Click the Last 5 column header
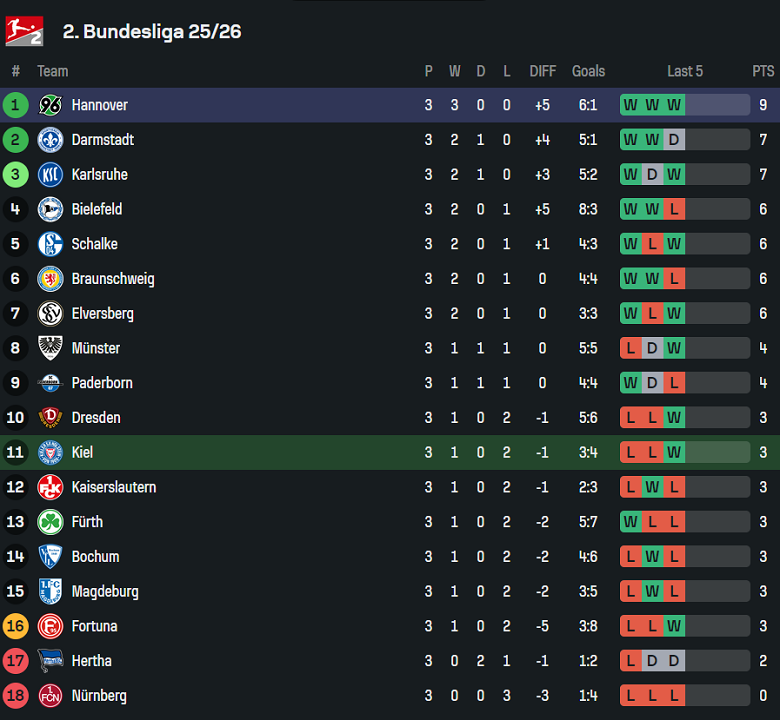The image size is (780, 720). (x=685, y=71)
